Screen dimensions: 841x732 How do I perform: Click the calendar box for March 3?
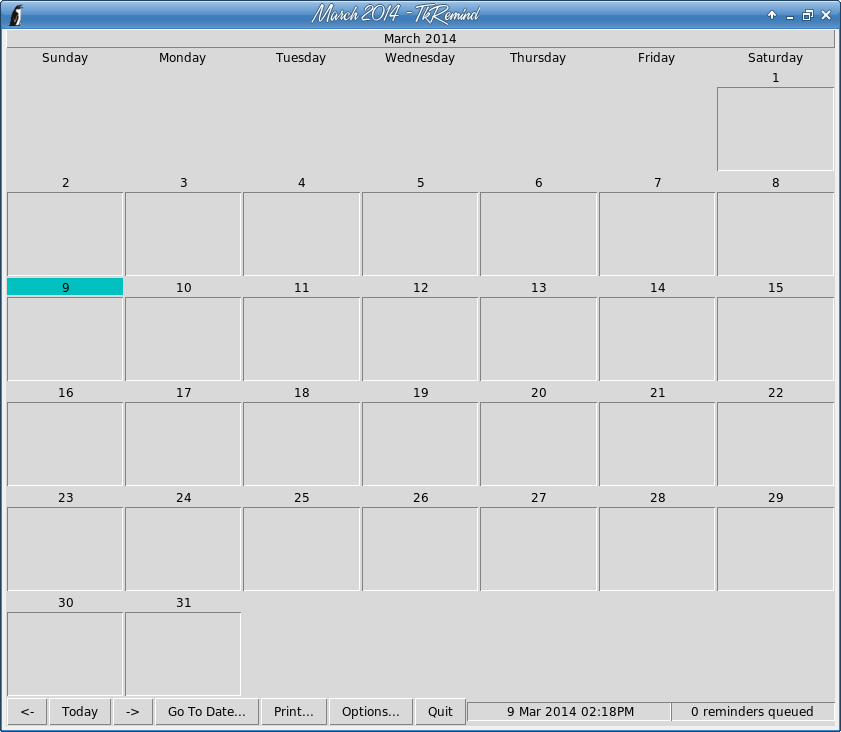[183, 234]
